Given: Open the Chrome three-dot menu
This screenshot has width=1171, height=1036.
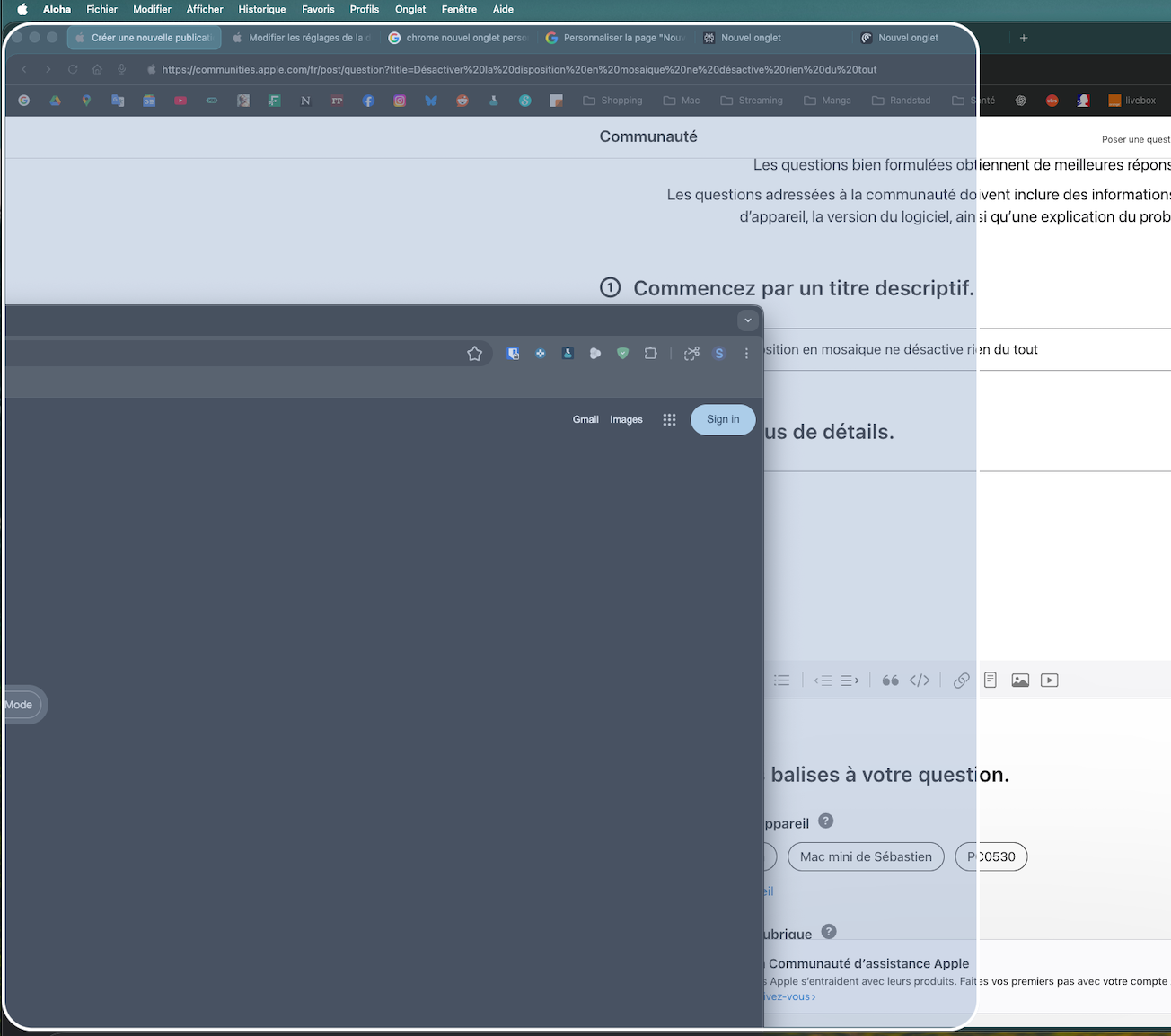Looking at the screenshot, I should click(746, 354).
